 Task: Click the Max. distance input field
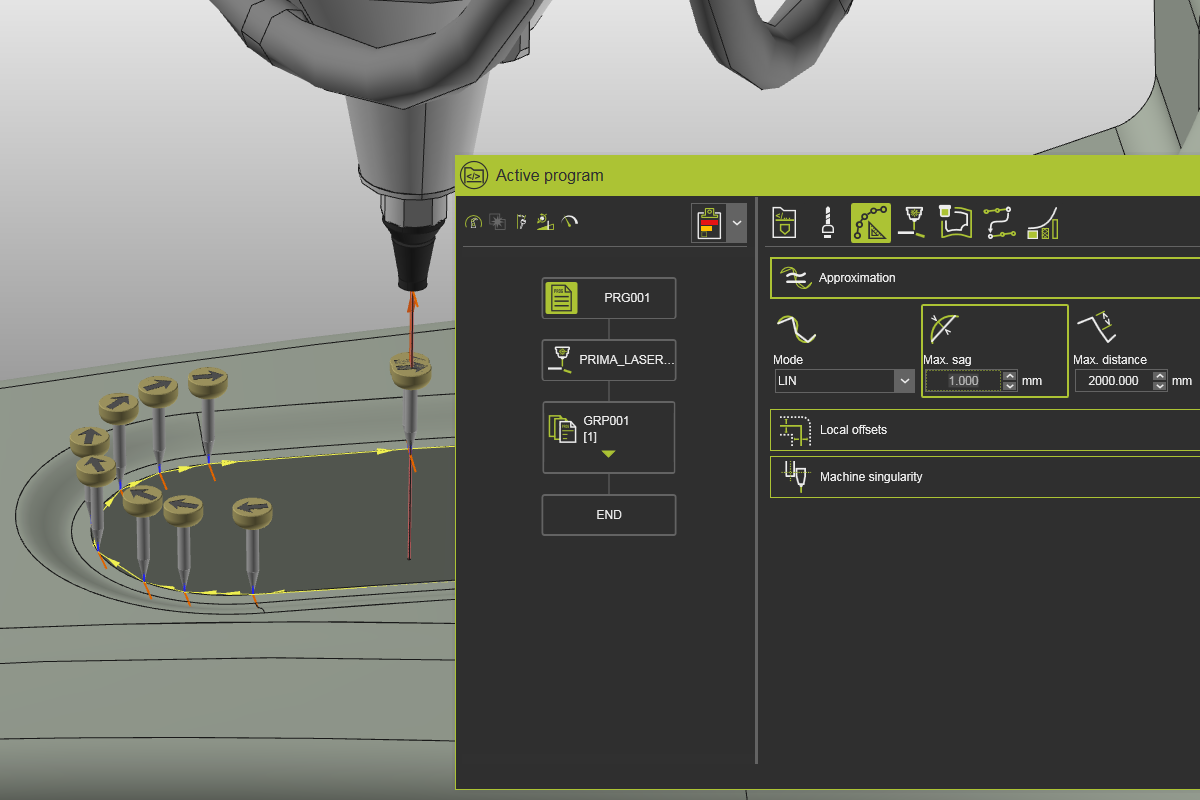(x=1112, y=381)
